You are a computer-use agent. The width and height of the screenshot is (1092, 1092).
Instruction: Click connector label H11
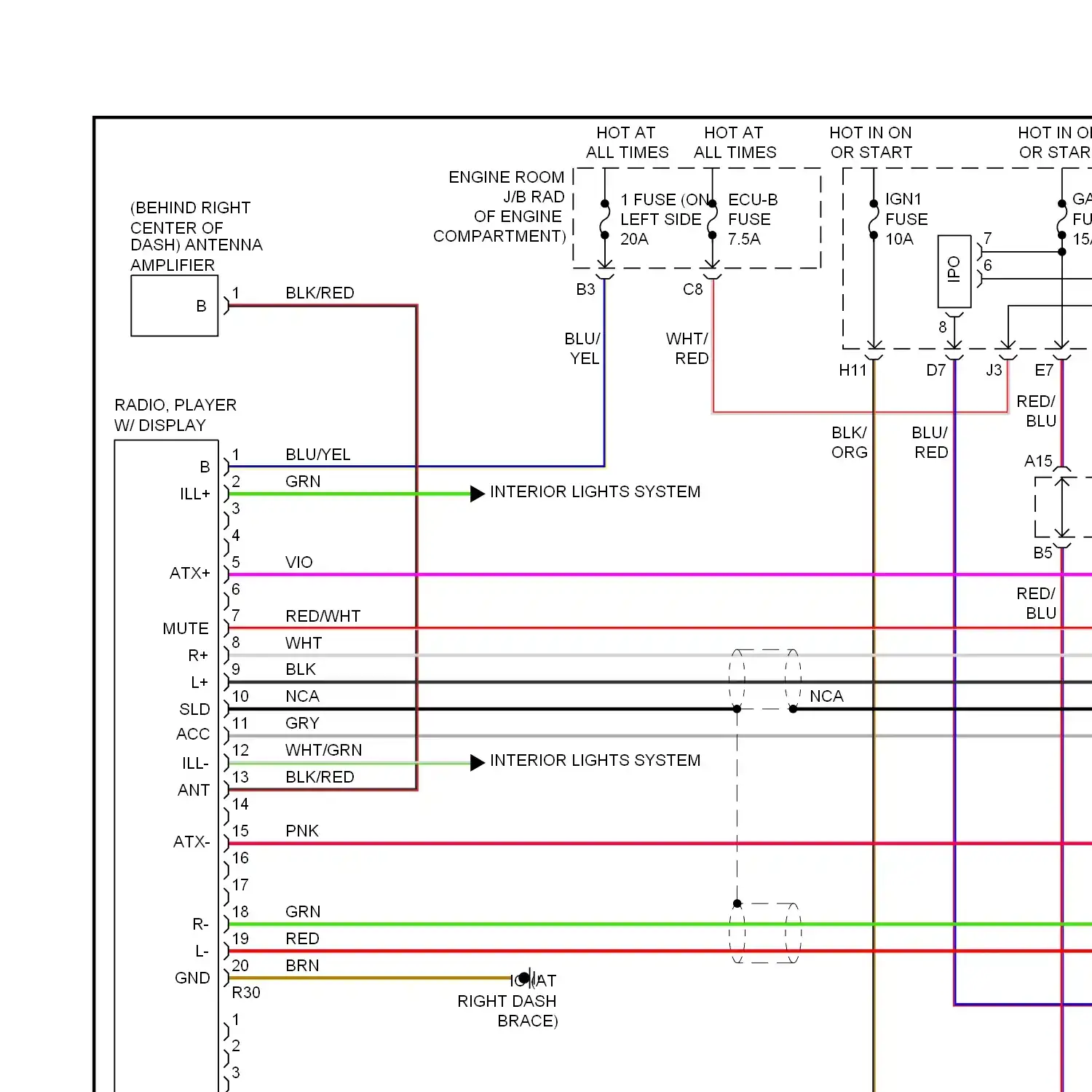852,370
